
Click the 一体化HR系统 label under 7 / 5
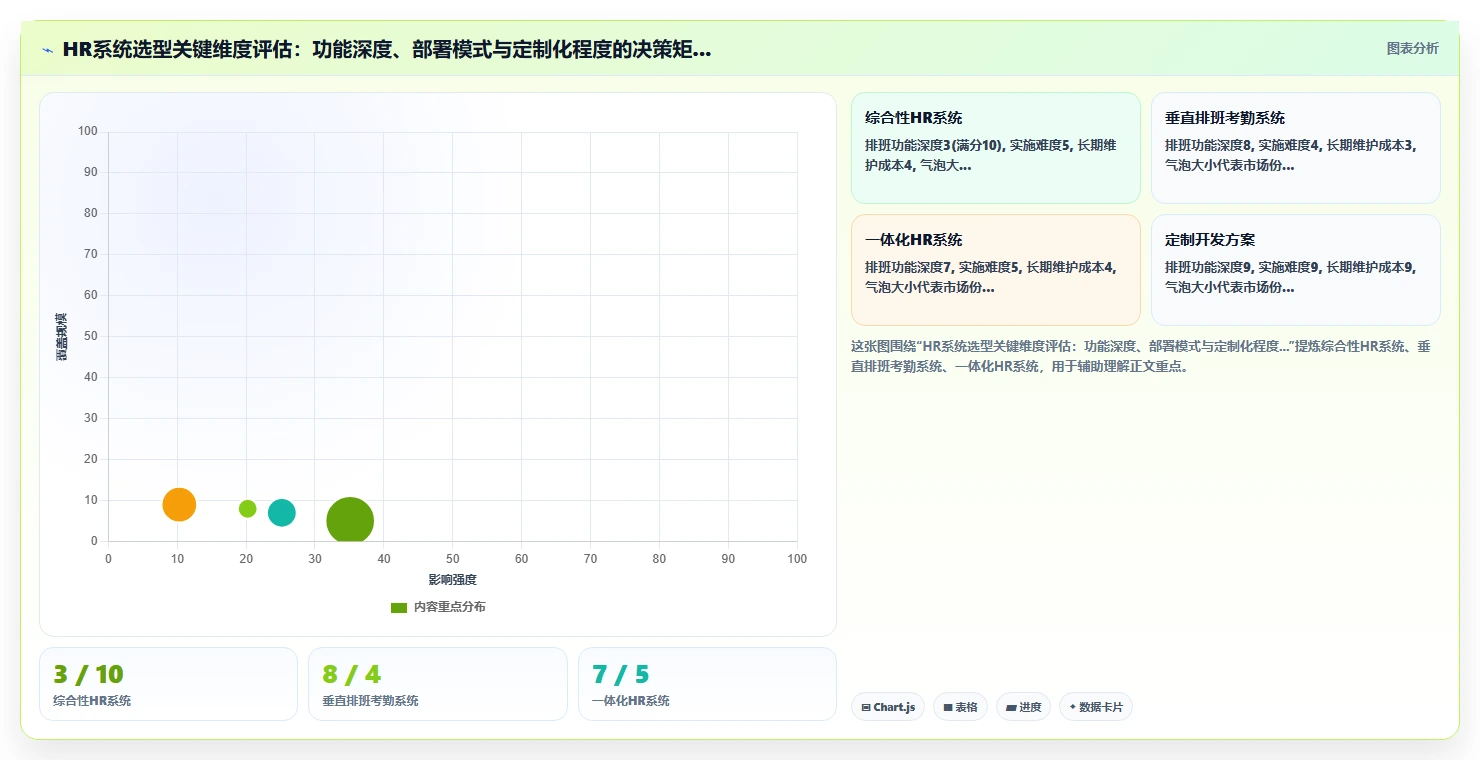coord(631,701)
